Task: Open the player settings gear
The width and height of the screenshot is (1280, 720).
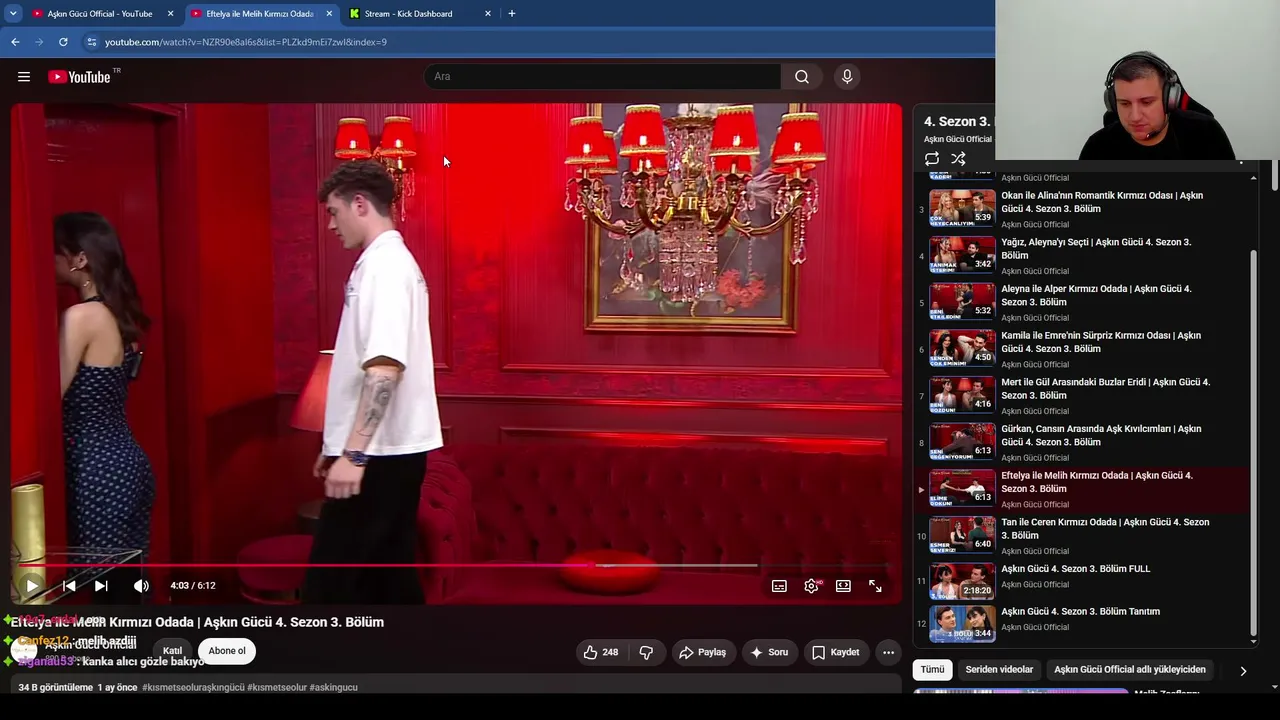Action: 811,586
